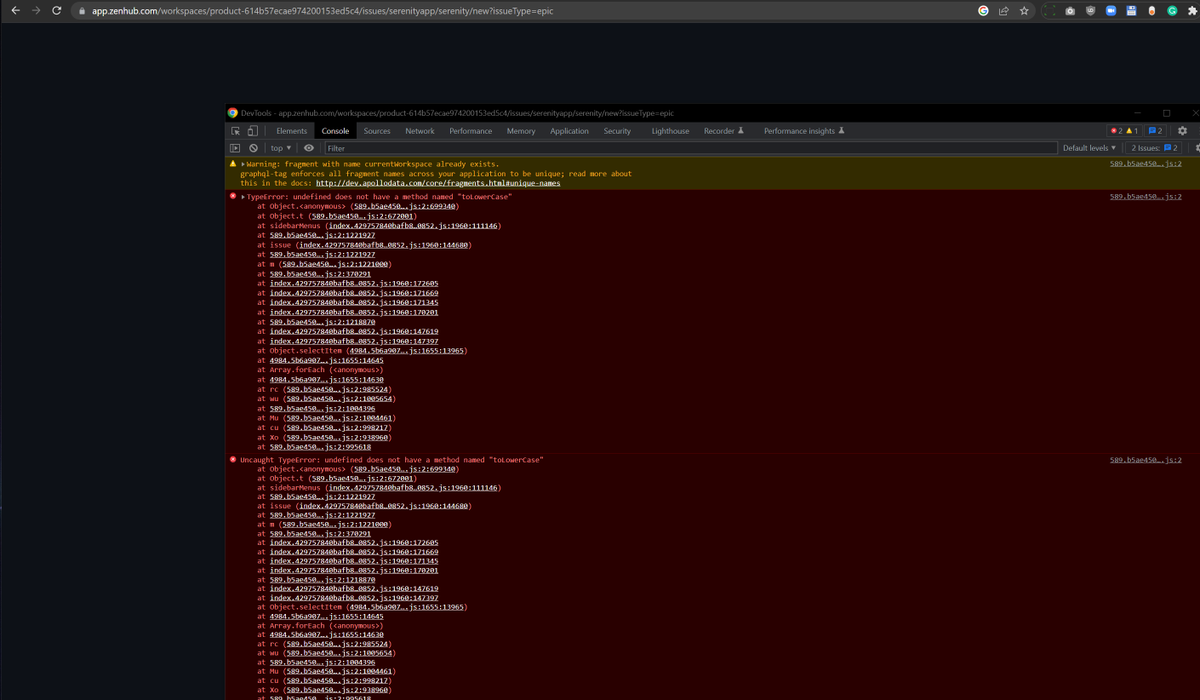This screenshot has width=1200, height=700.
Task: Open the Default levels dropdown
Action: pyautogui.click(x=1089, y=148)
